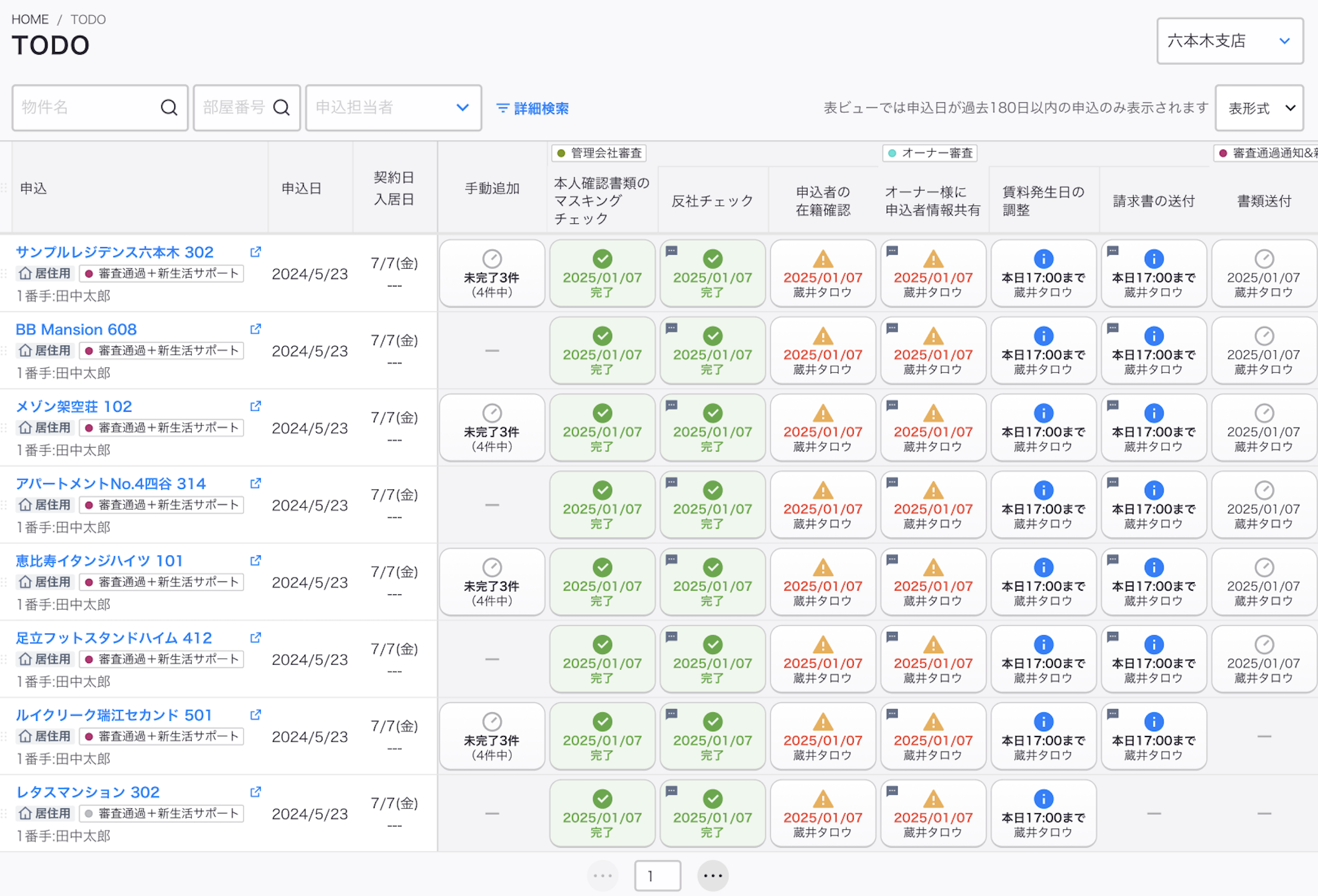This screenshot has width=1318, height=896.
Task: Click green check in 反社チェック cell, レタスマンション row
Action: click(x=713, y=798)
